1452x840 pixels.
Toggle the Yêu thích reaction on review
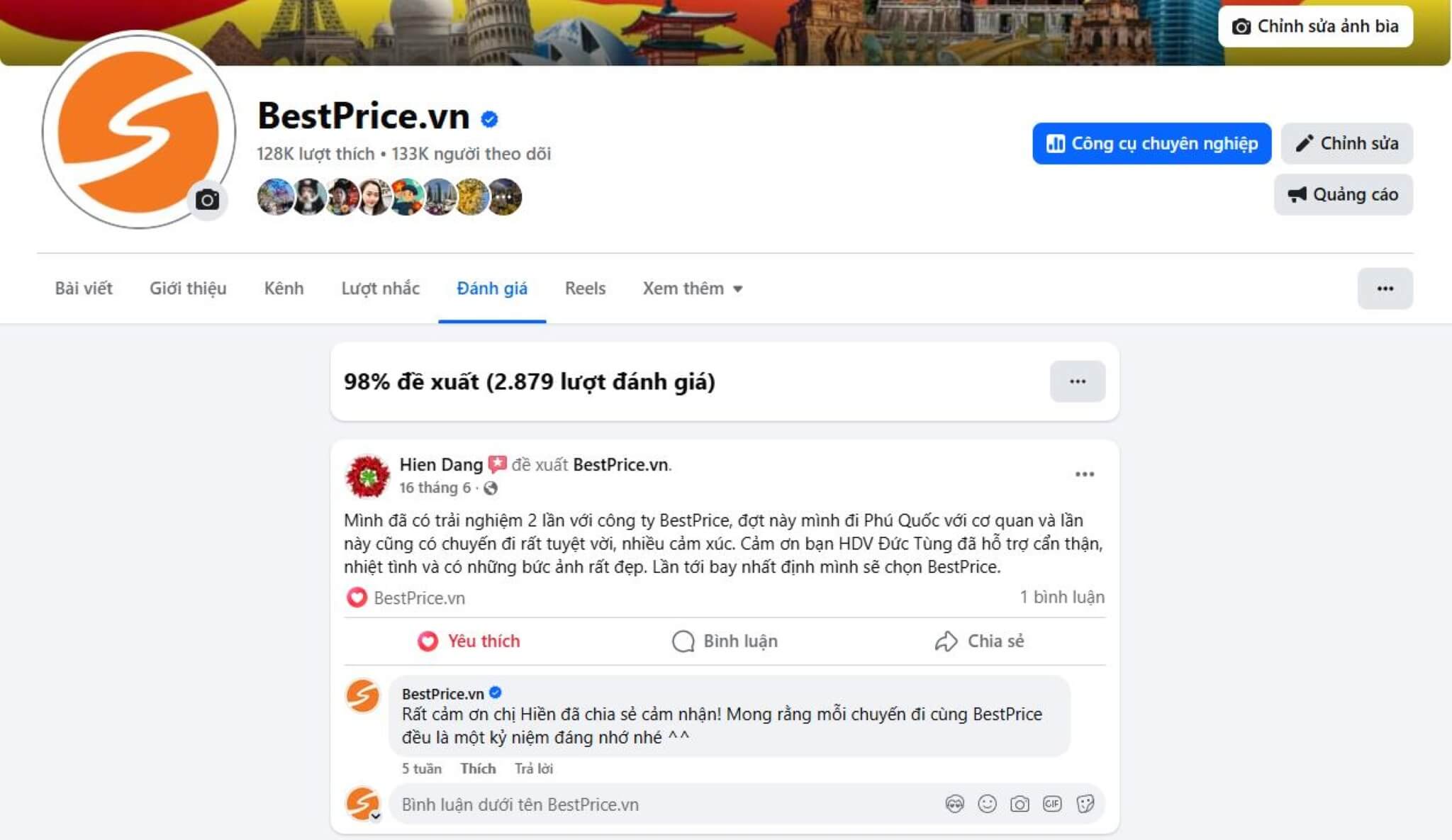click(469, 641)
